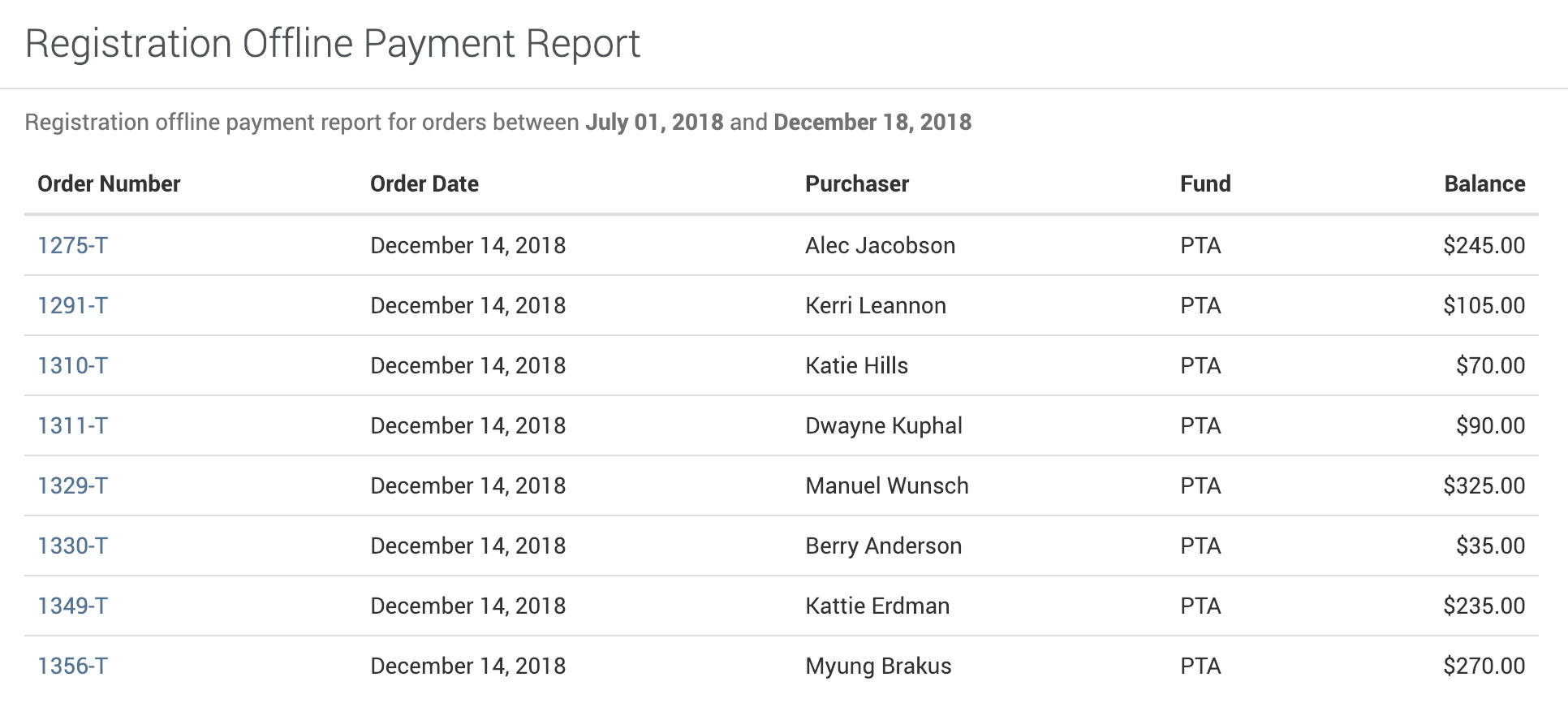1568x716 pixels.
Task: Click the $325.00 balance value
Action: click(1484, 485)
